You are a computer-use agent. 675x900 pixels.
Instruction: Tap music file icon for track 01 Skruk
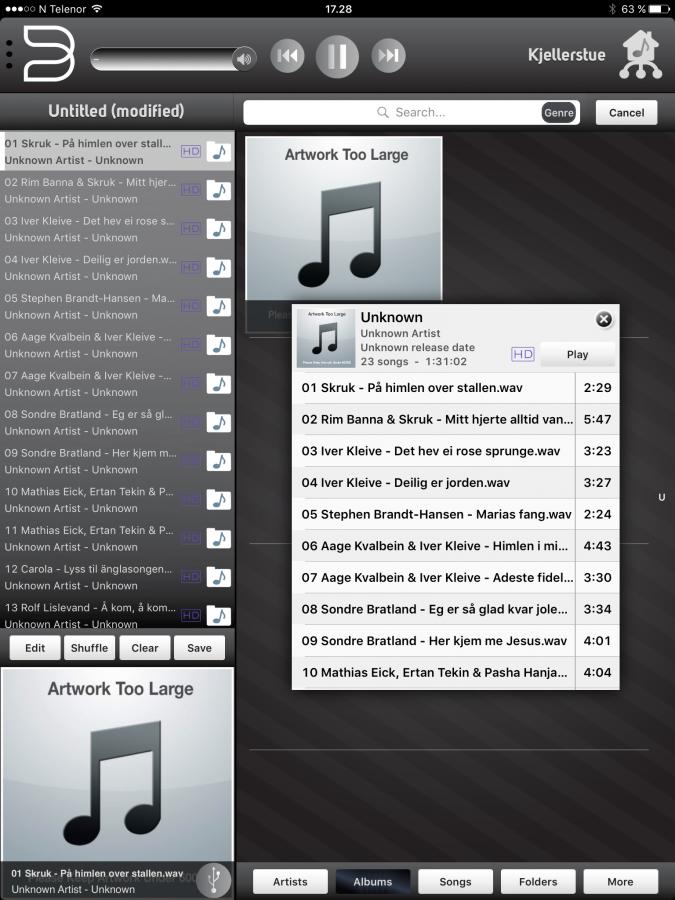(219, 152)
